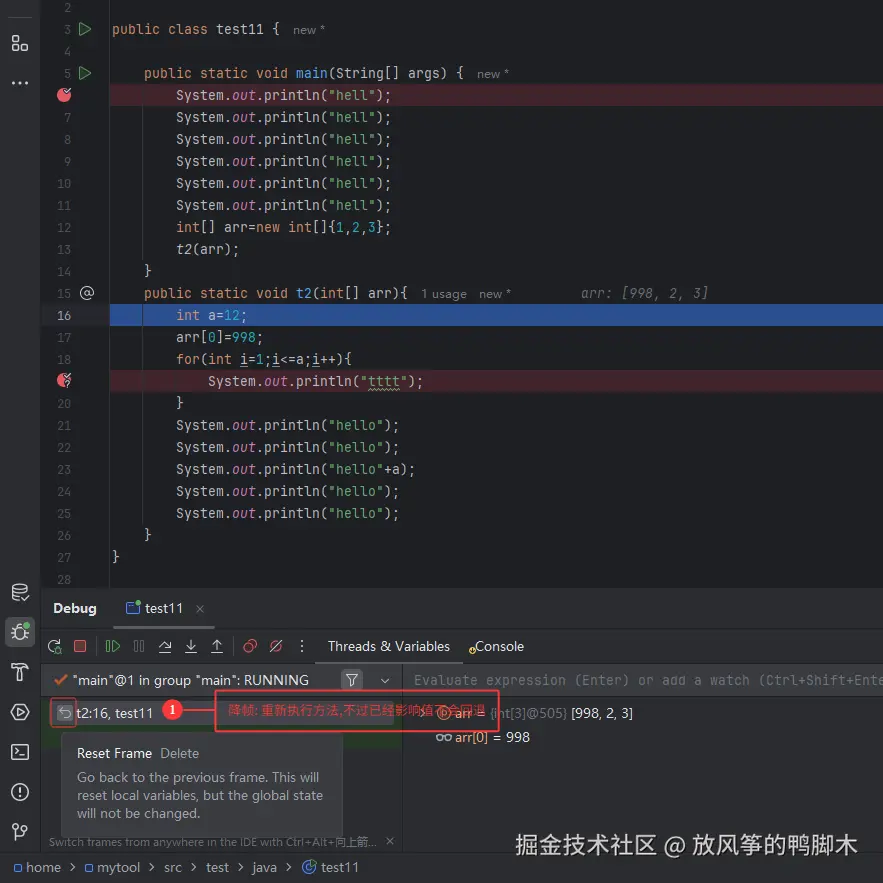The image size is (883, 883).
Task: View Breakpoints icon
Action: (x=250, y=646)
